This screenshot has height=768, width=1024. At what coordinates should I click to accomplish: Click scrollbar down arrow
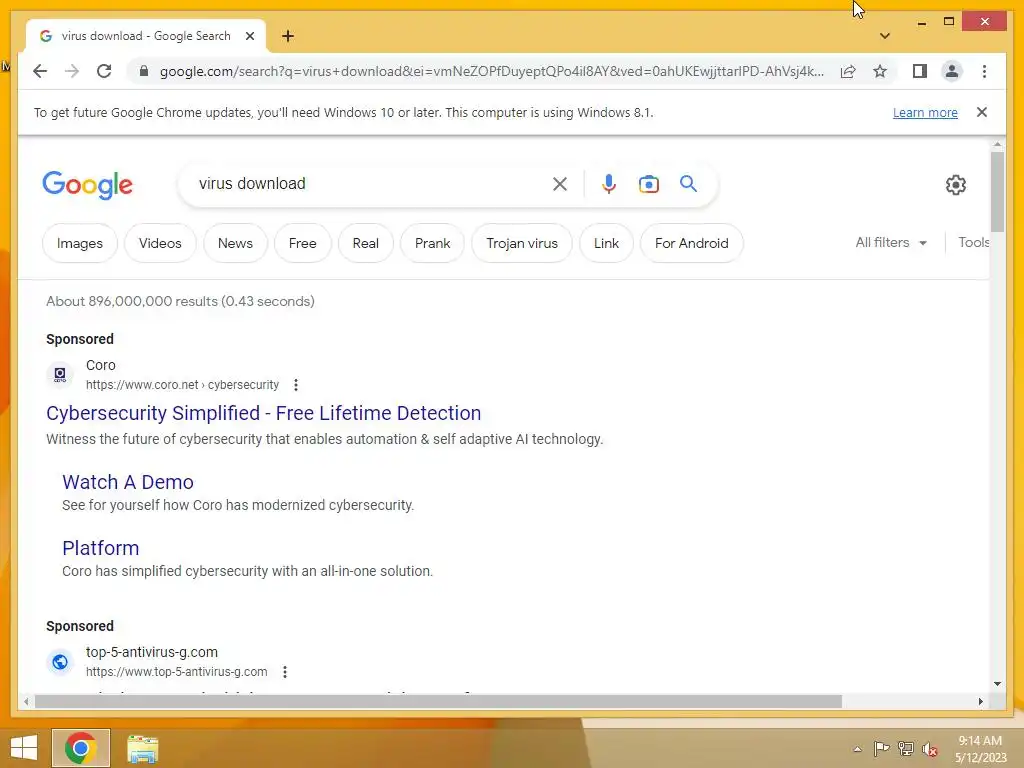pyautogui.click(x=997, y=684)
